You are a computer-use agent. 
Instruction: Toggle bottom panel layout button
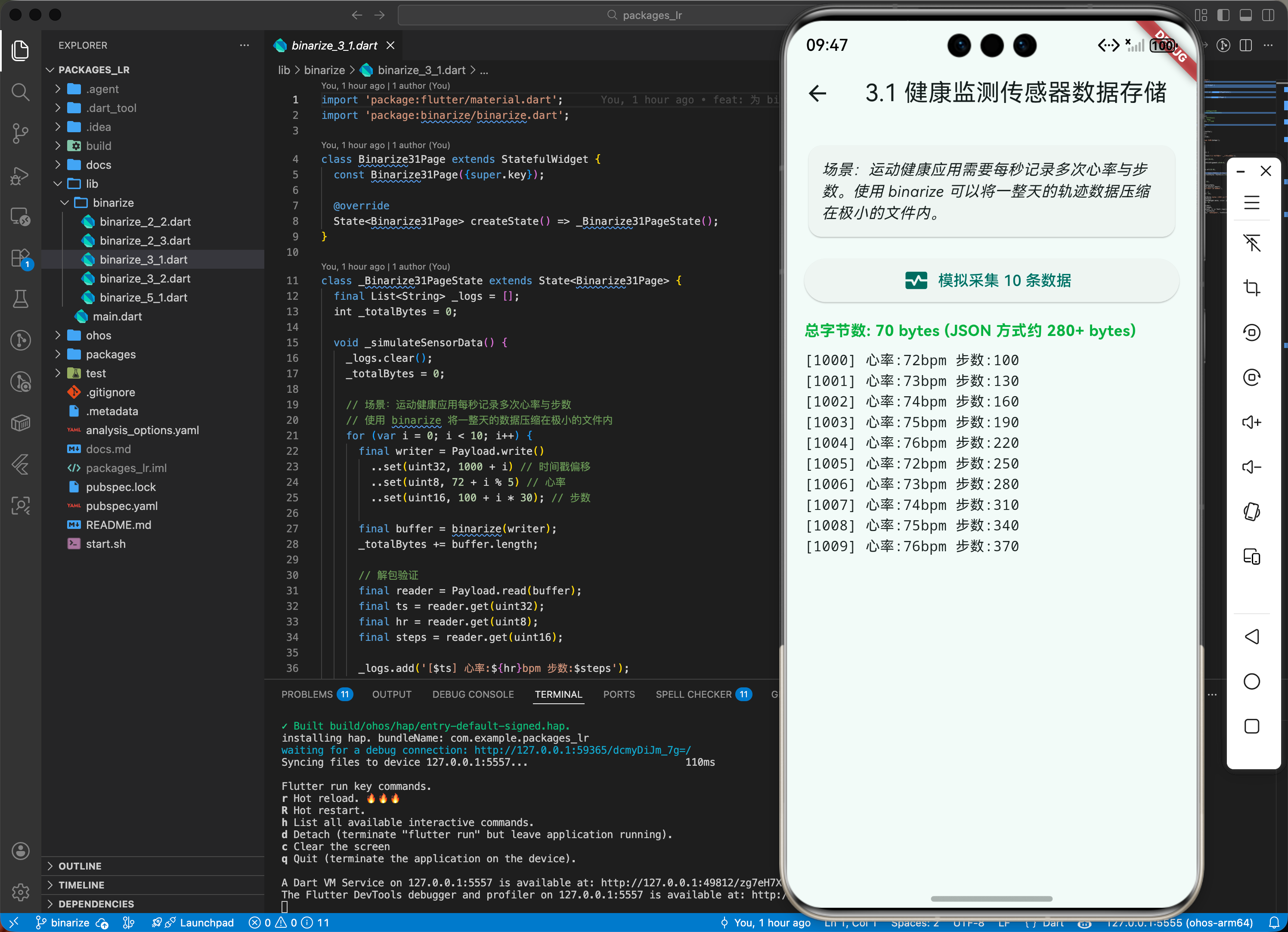1245,16
